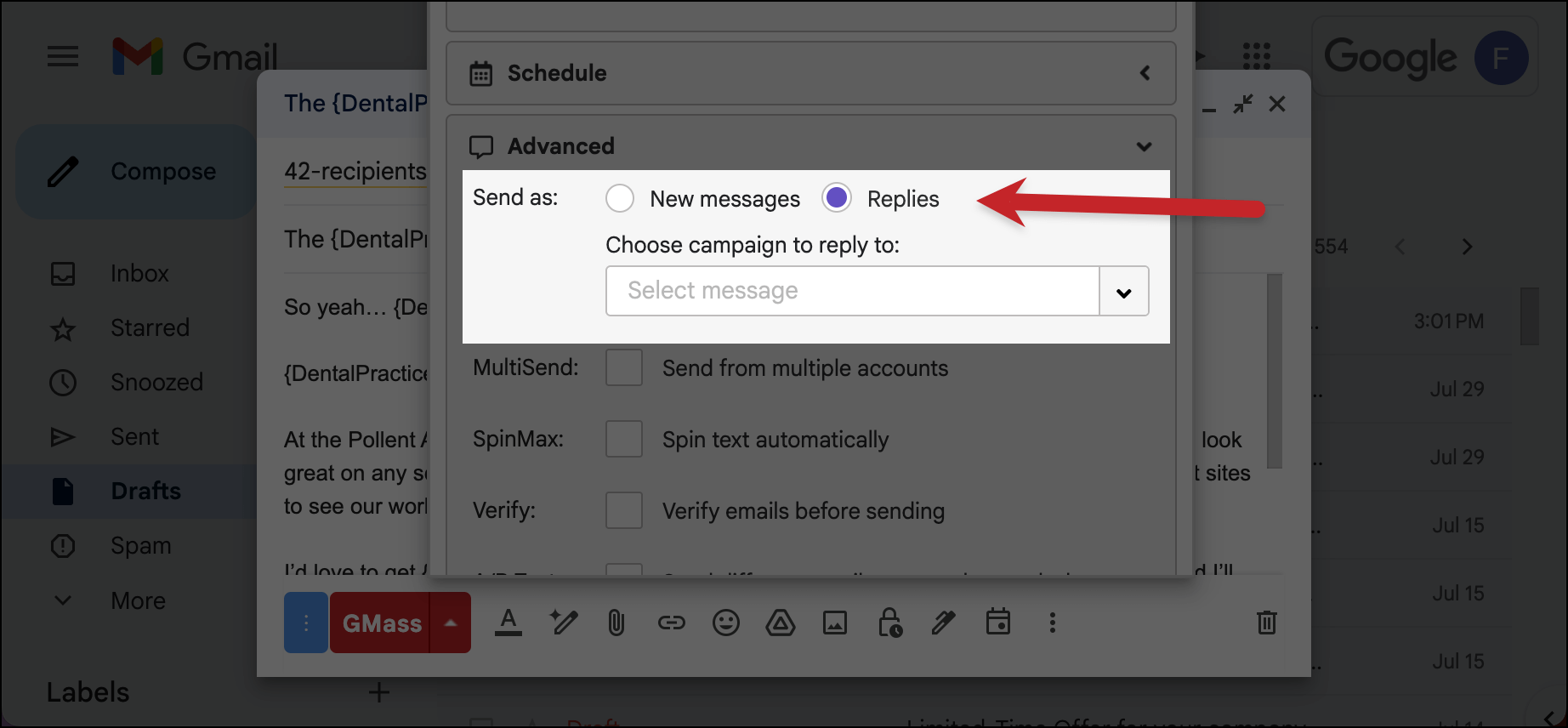Viewport: 1568px width, 728px height.
Task: Discard the draft with trash icon
Action: (1267, 623)
